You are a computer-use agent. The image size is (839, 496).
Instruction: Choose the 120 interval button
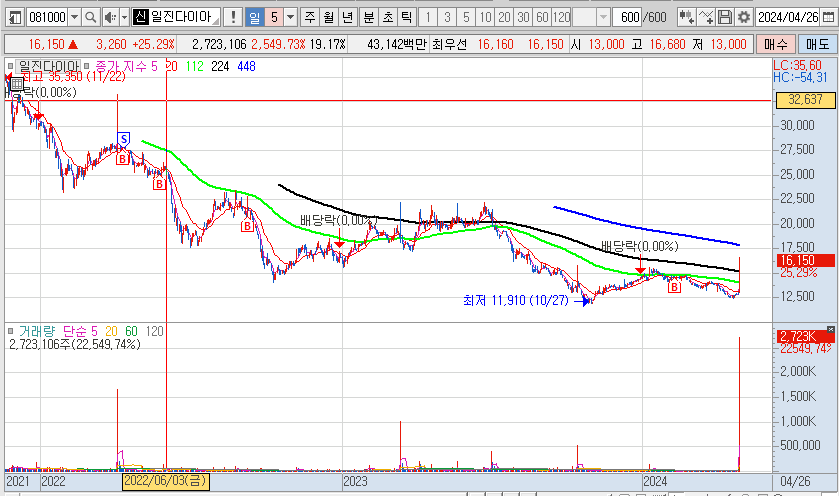coord(561,18)
